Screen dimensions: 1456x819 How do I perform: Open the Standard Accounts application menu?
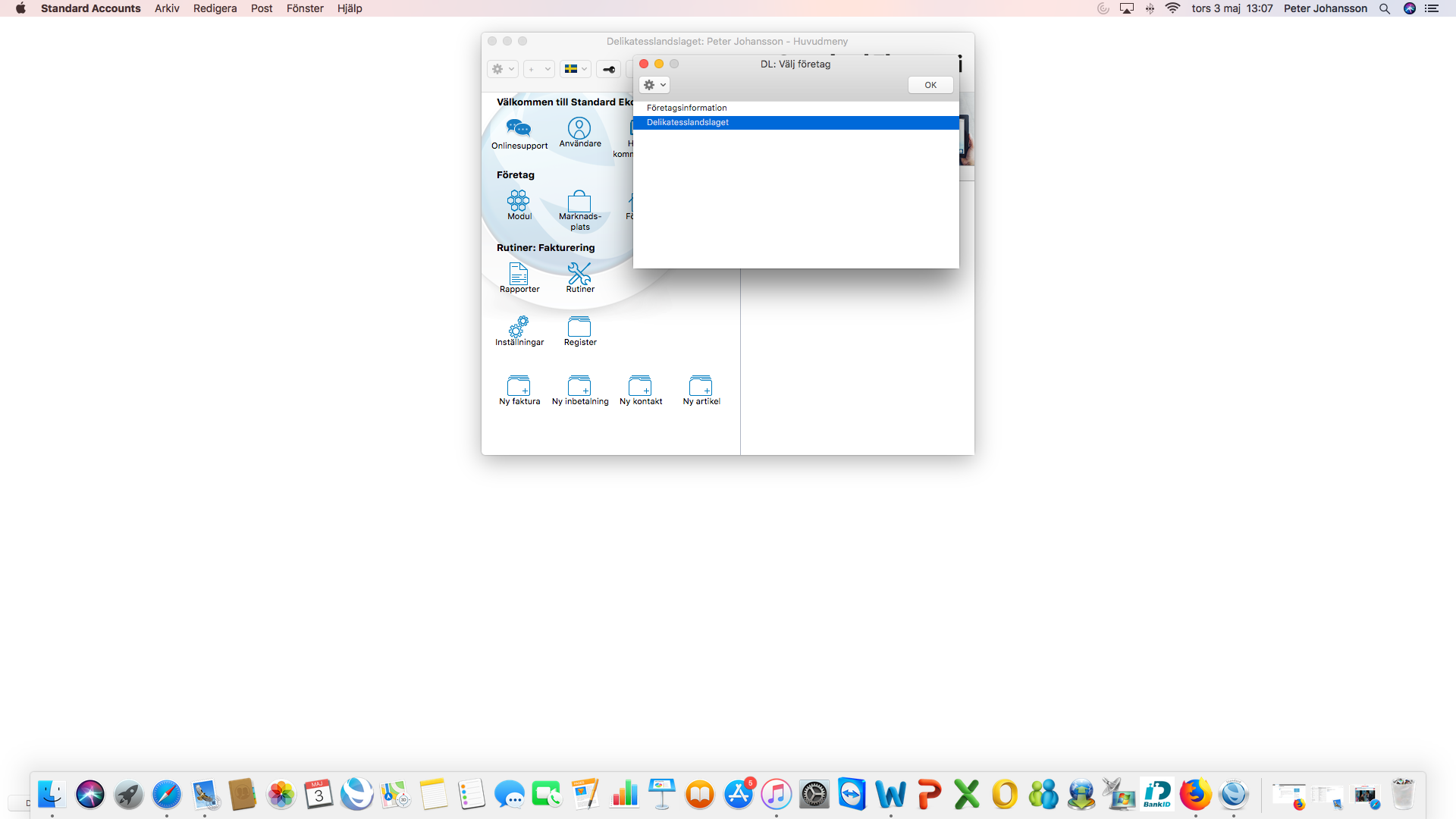91,8
